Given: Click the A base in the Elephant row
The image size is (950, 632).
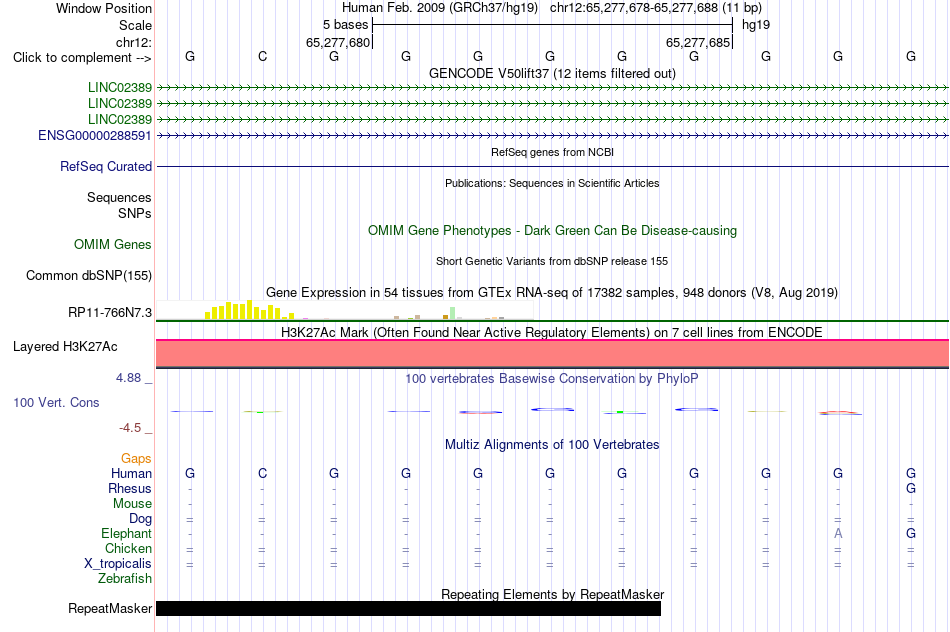Looking at the screenshot, I should (838, 533).
